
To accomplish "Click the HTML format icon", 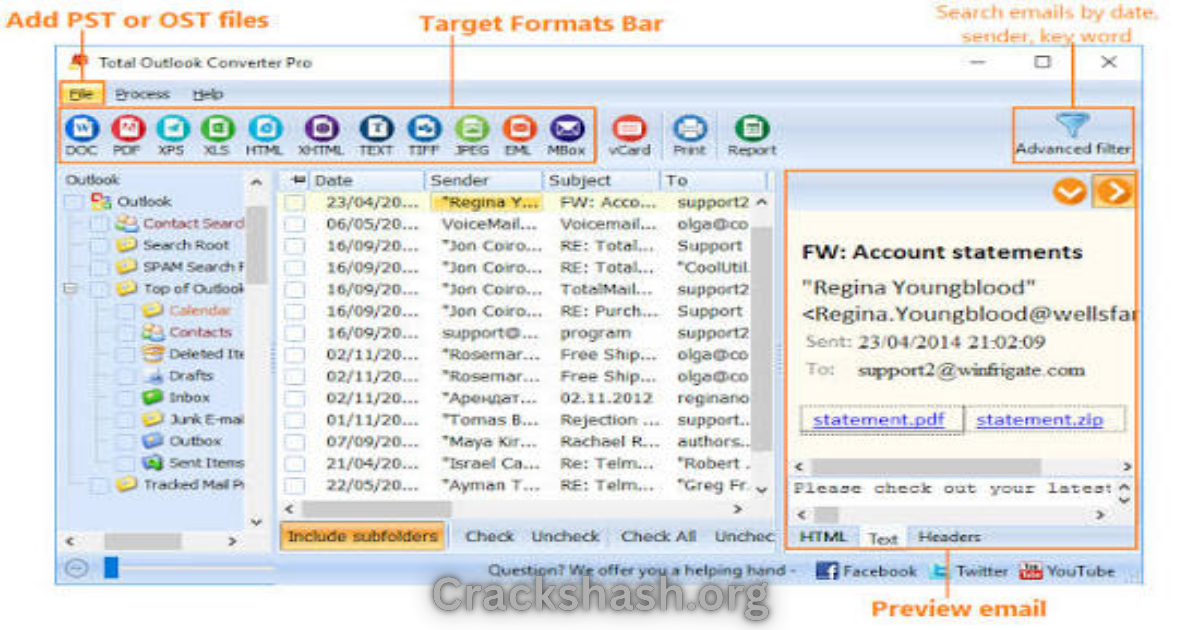I will coord(265,128).
